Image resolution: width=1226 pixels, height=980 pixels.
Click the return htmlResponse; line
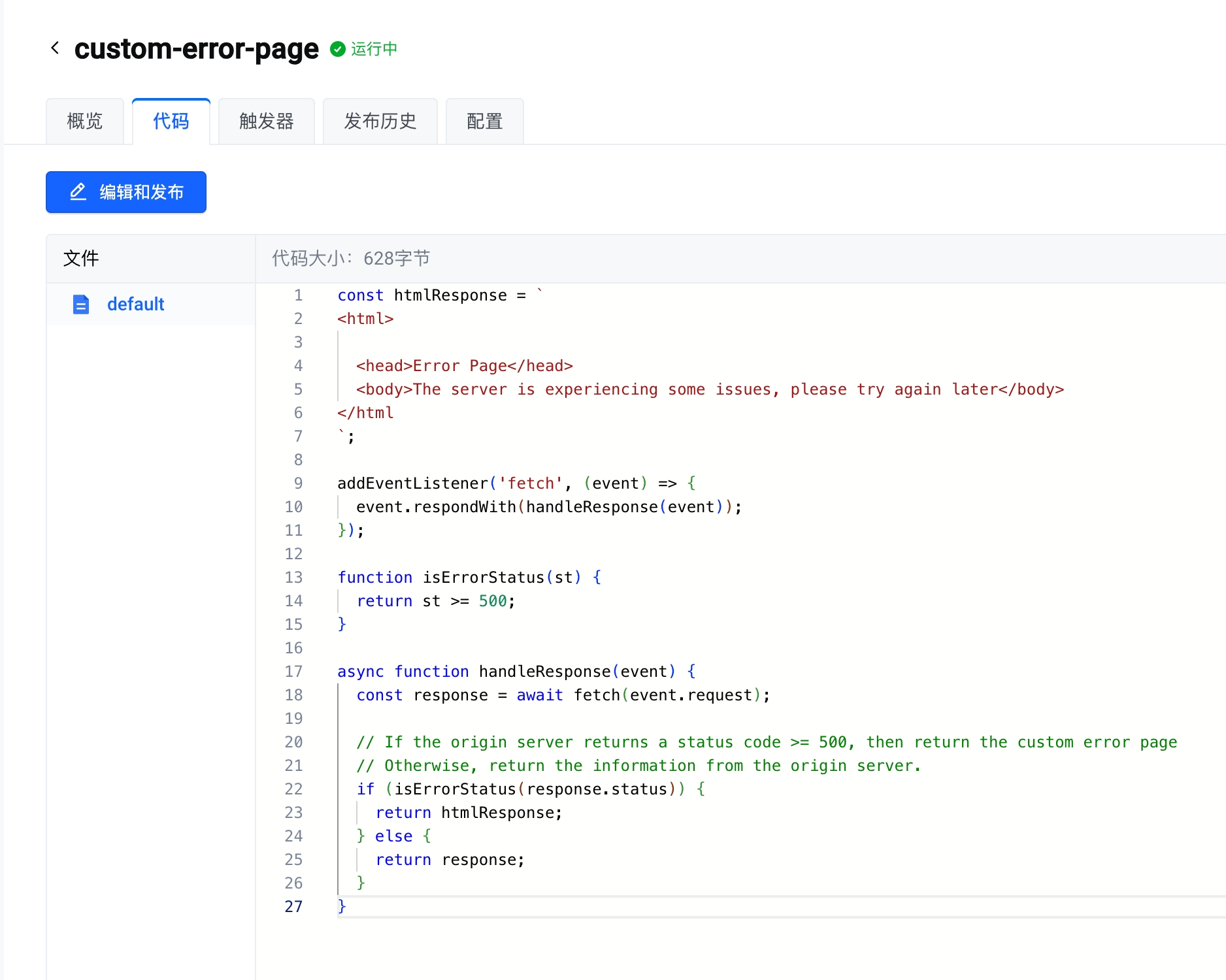point(469,813)
